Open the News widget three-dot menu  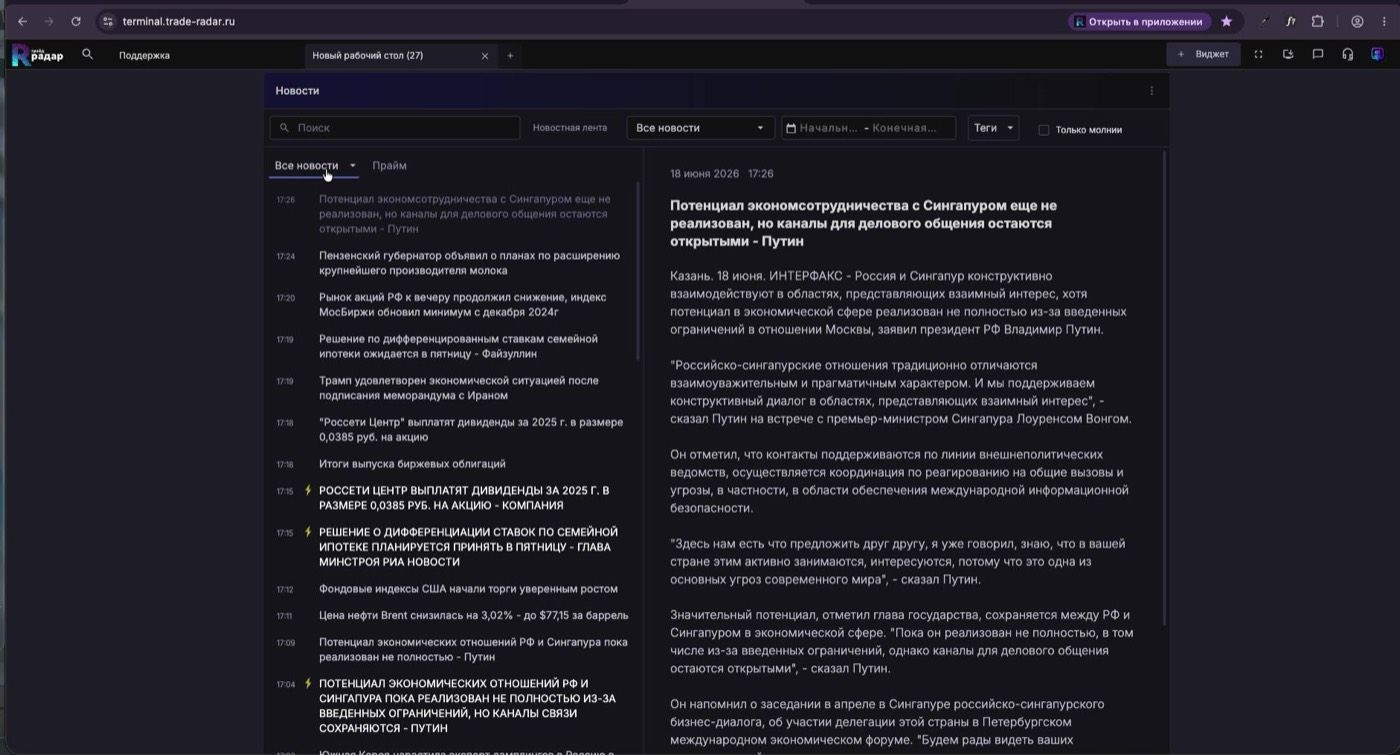pos(1151,91)
